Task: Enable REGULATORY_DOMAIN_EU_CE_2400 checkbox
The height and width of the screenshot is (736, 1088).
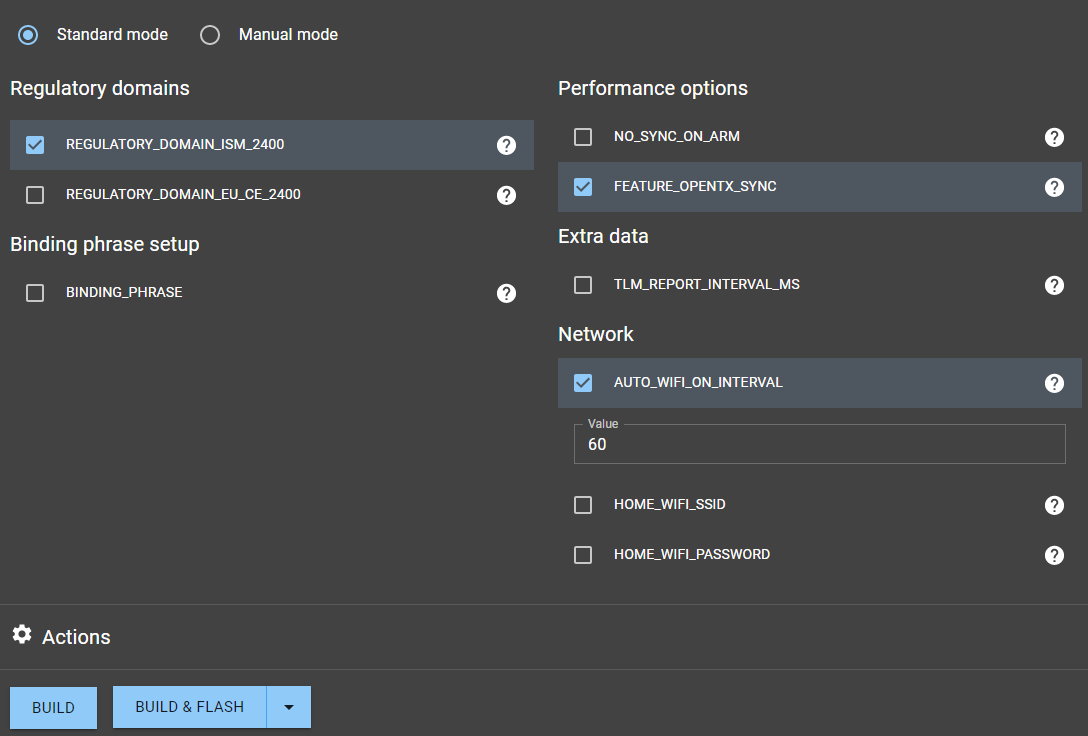Action: pyautogui.click(x=35, y=195)
